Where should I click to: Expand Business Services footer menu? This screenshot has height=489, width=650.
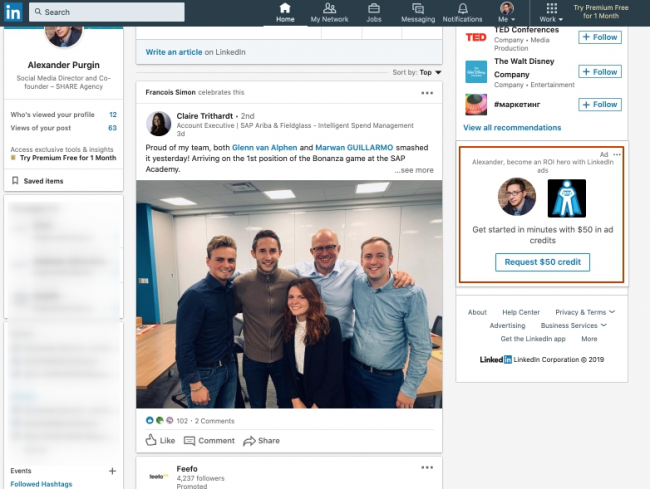573,325
